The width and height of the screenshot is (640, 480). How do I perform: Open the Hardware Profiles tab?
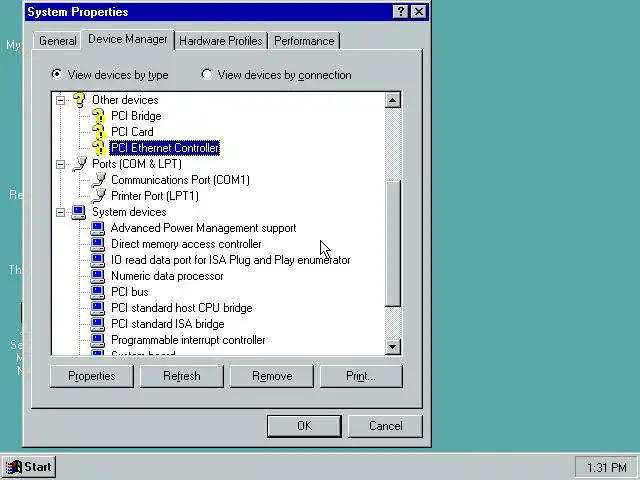[x=221, y=41]
